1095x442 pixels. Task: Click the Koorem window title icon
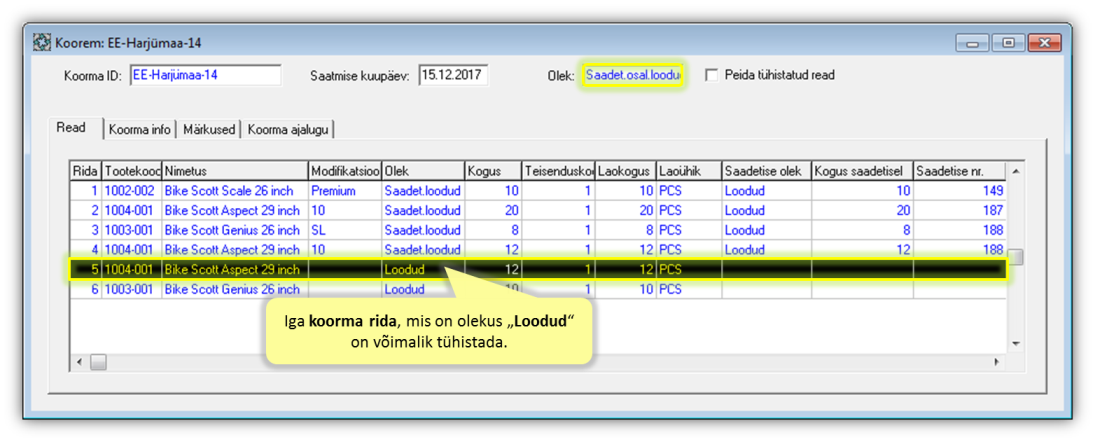click(41, 43)
